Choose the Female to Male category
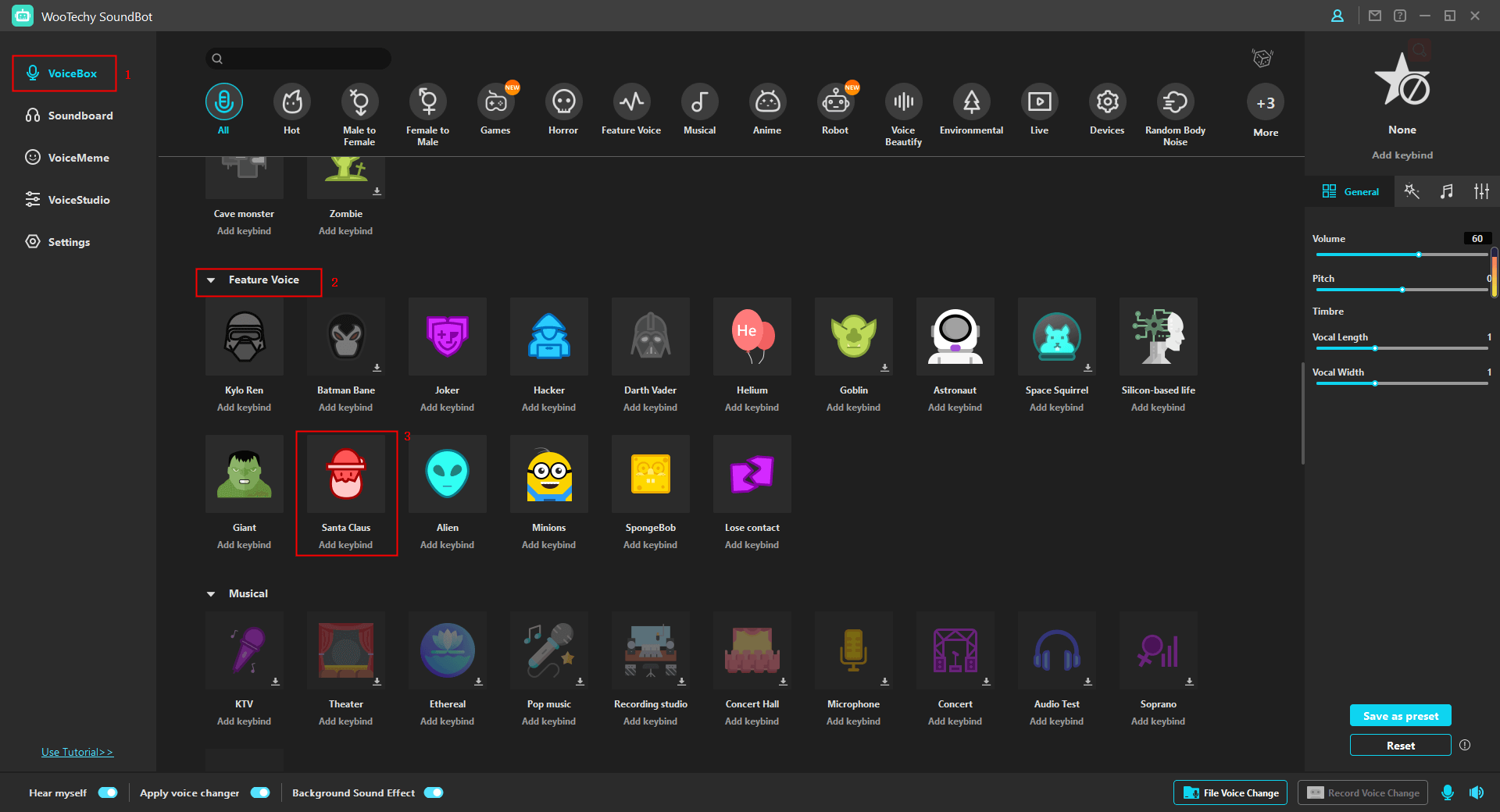1500x812 pixels. coord(427,101)
